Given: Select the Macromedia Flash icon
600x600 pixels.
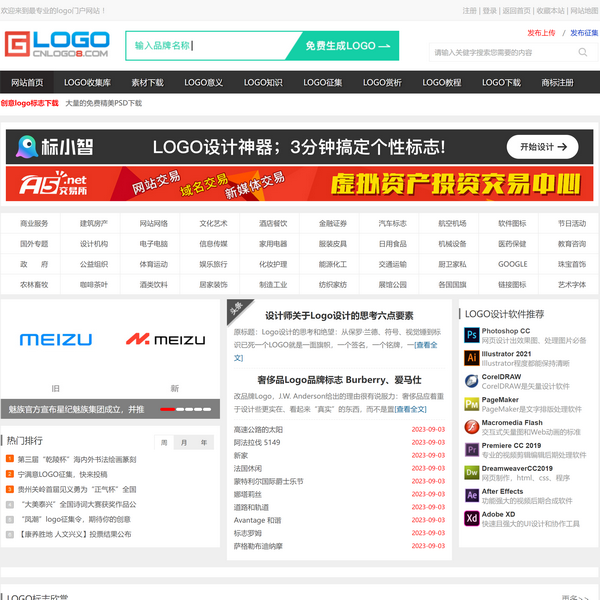Looking at the screenshot, I should click(x=471, y=427).
